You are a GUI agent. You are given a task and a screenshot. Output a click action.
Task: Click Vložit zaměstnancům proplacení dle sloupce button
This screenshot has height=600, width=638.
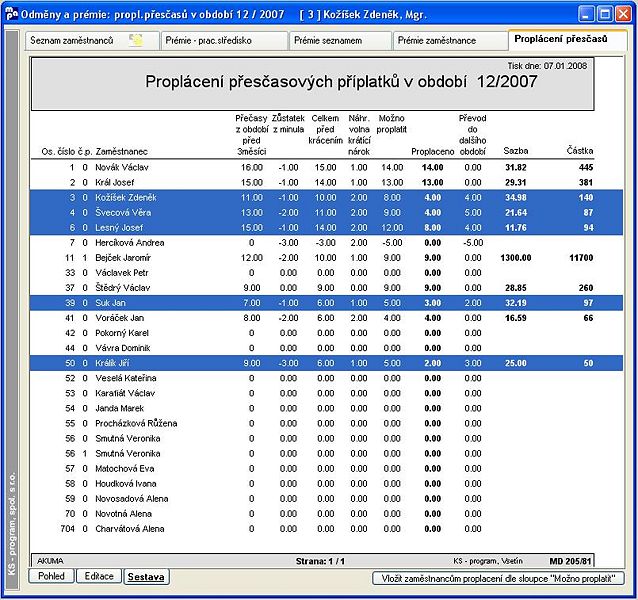(x=498, y=578)
